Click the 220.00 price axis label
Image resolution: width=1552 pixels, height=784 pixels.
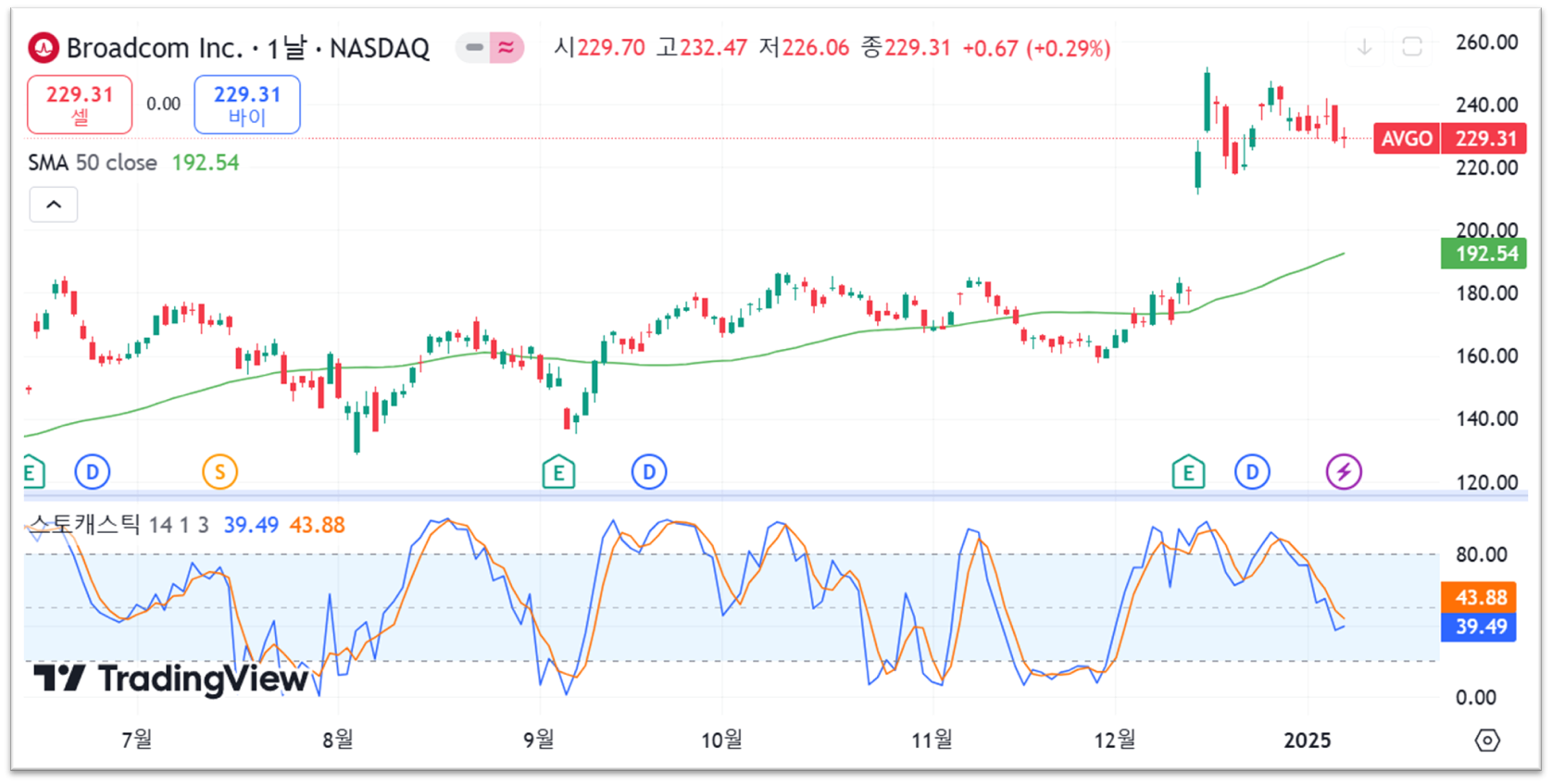[x=1487, y=168]
